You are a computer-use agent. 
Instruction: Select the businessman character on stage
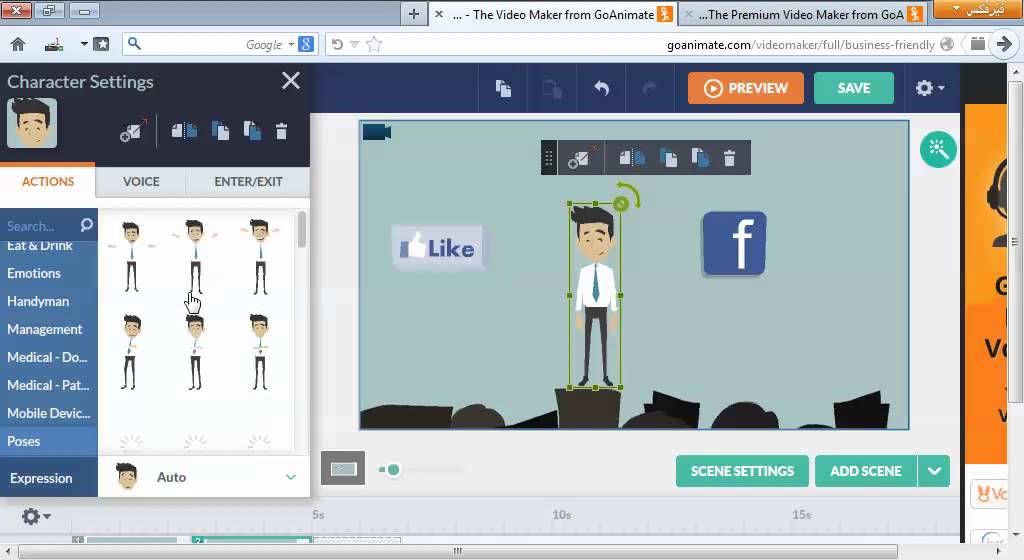[x=595, y=295]
